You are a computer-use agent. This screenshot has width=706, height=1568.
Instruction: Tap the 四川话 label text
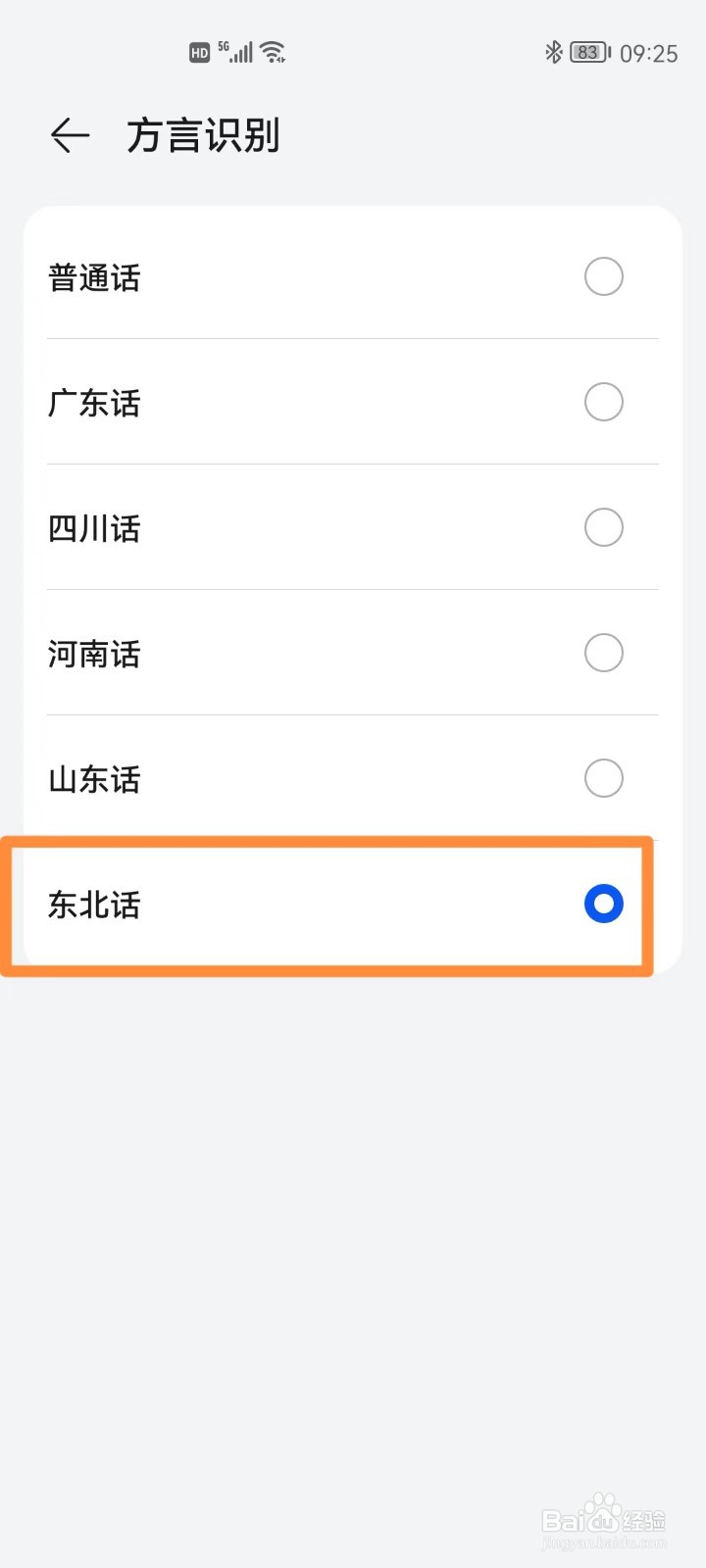tap(94, 529)
